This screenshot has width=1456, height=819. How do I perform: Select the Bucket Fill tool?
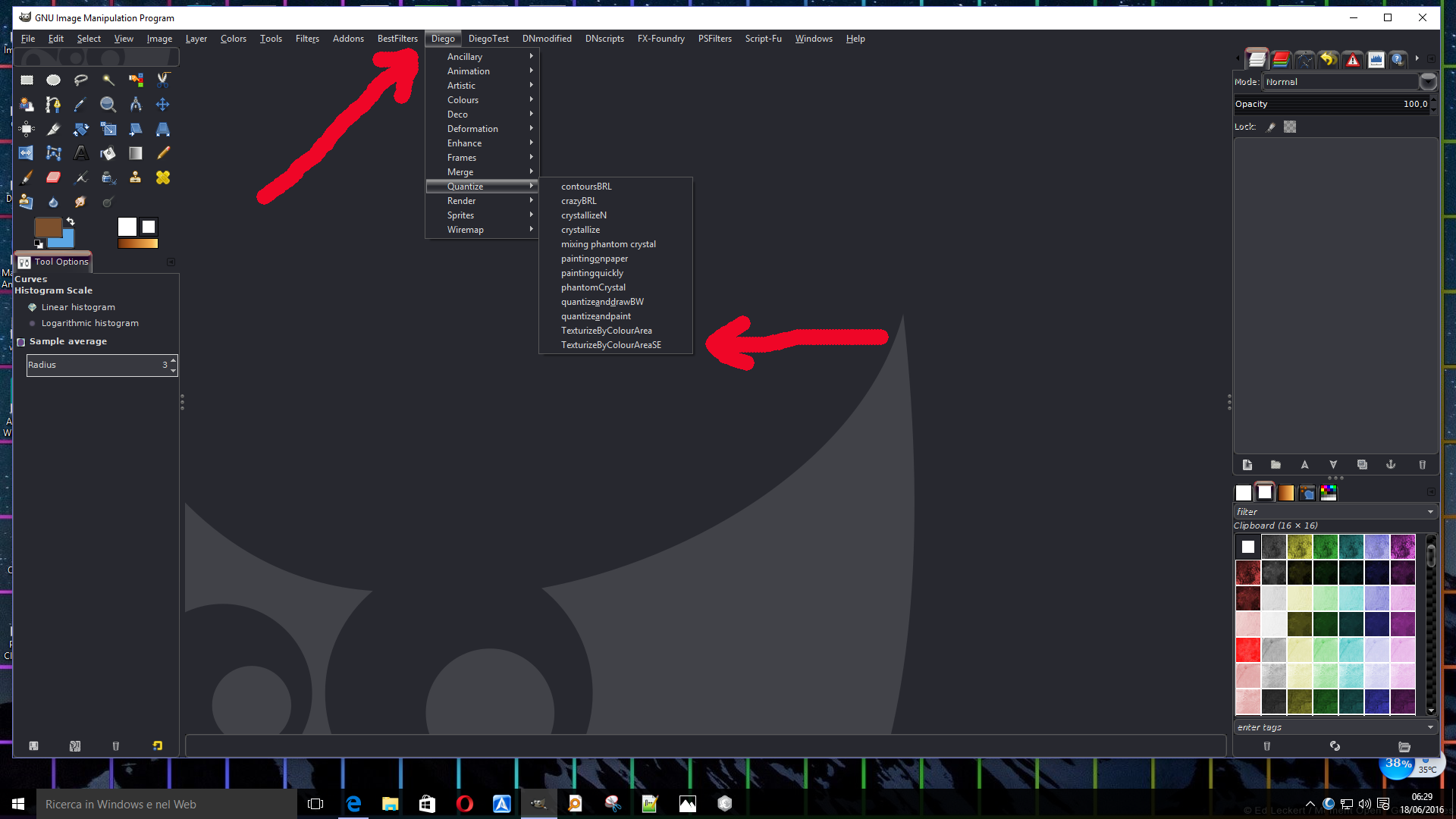click(108, 153)
